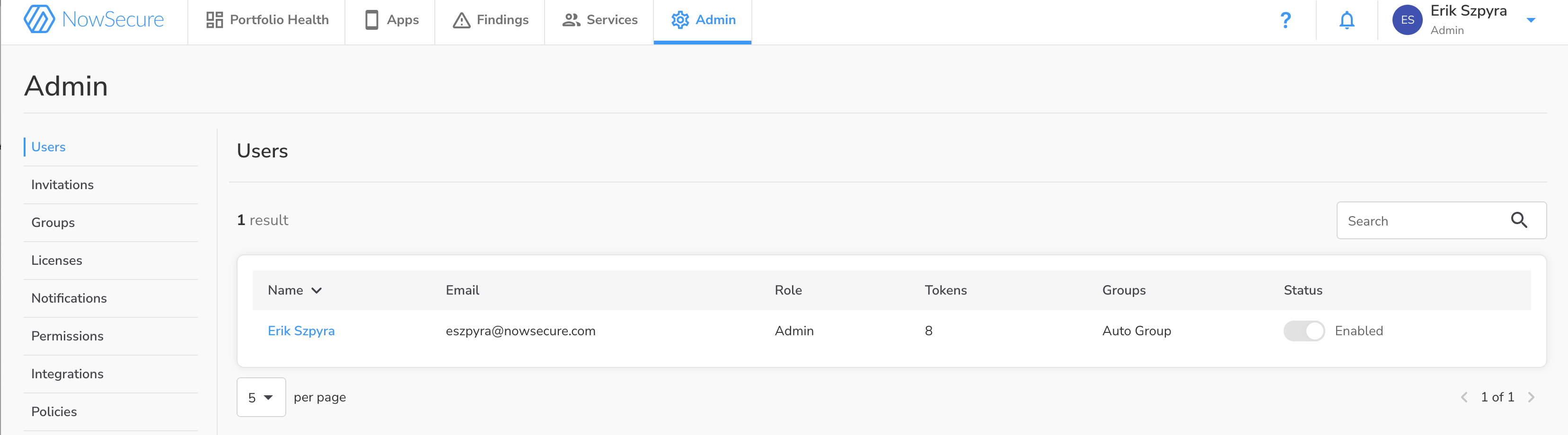Go to Integrations in the sidebar
Screen dimensions: 1568x435
pos(67,374)
